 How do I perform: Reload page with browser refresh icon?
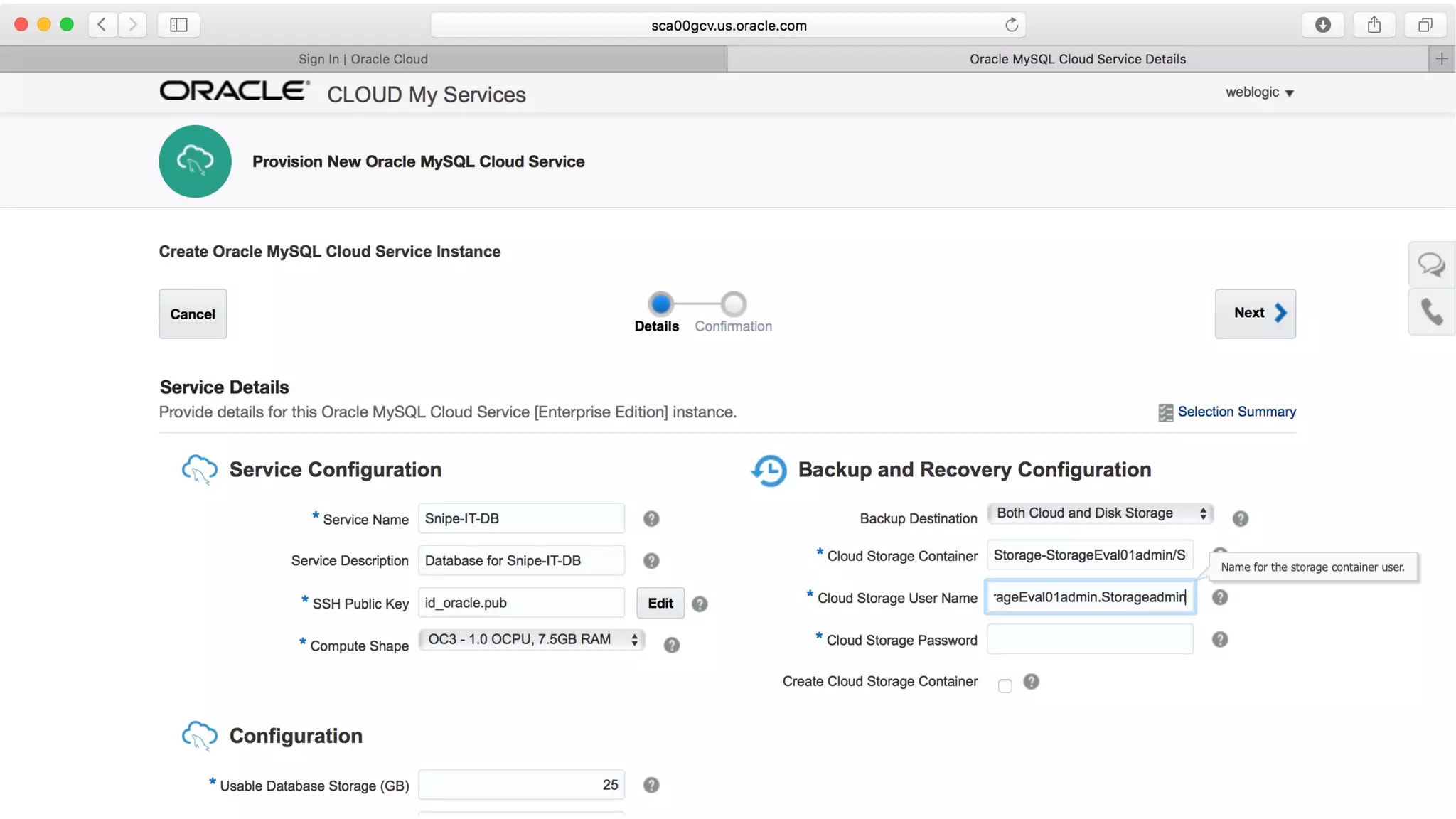click(x=1011, y=26)
